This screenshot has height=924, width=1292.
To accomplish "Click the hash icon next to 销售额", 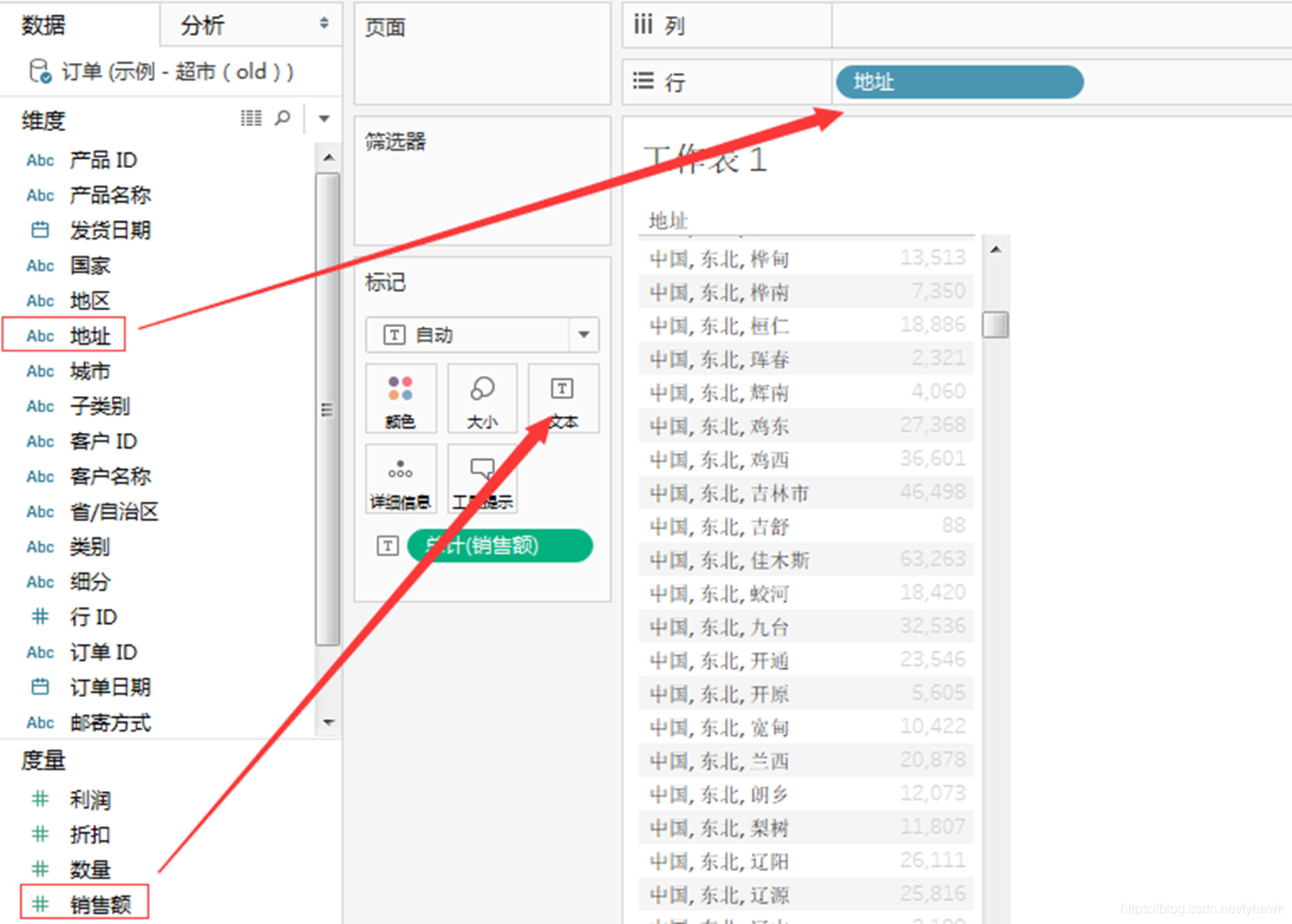I will (x=40, y=905).
